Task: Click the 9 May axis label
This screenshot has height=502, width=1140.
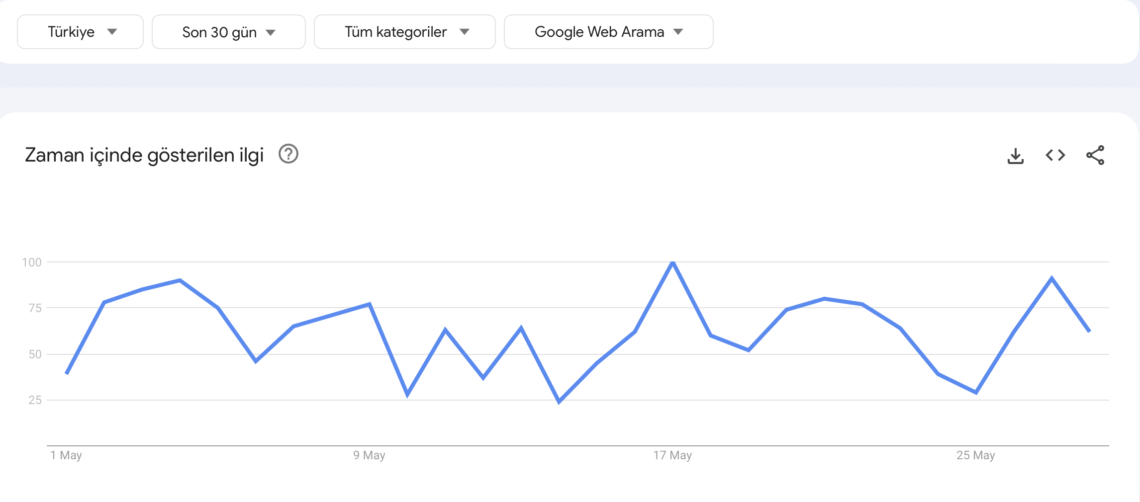Action: (369, 456)
